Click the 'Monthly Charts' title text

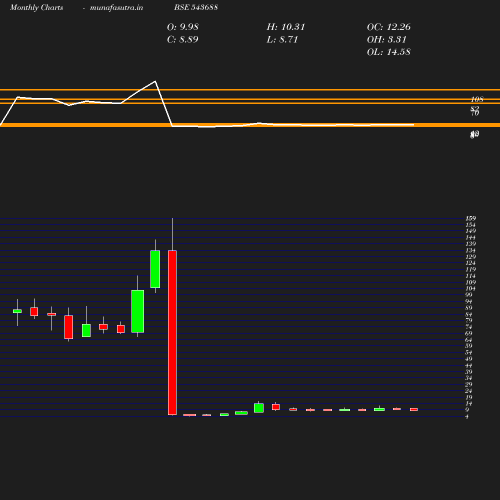(x=36, y=8)
